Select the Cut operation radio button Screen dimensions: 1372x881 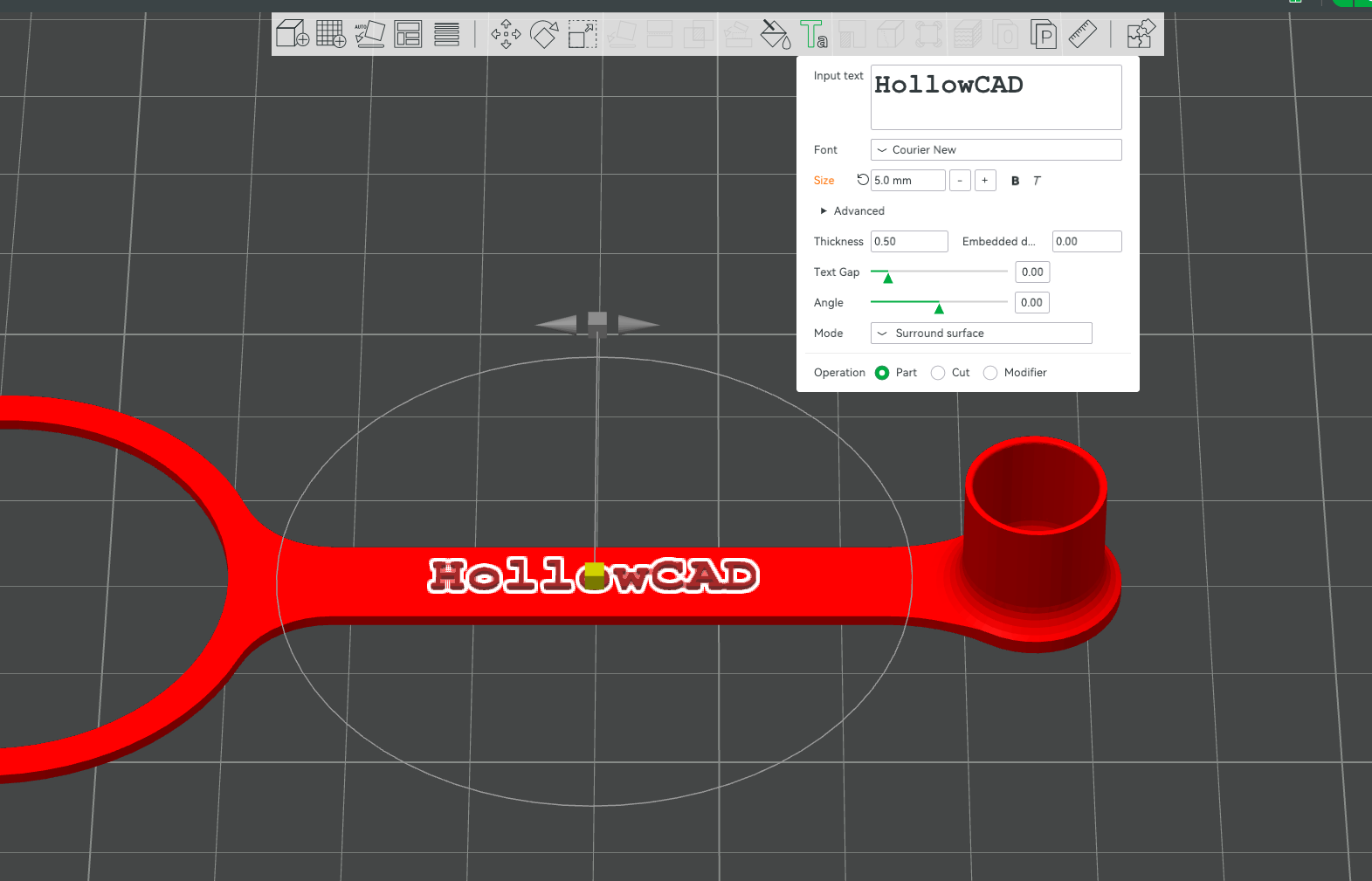coord(938,373)
